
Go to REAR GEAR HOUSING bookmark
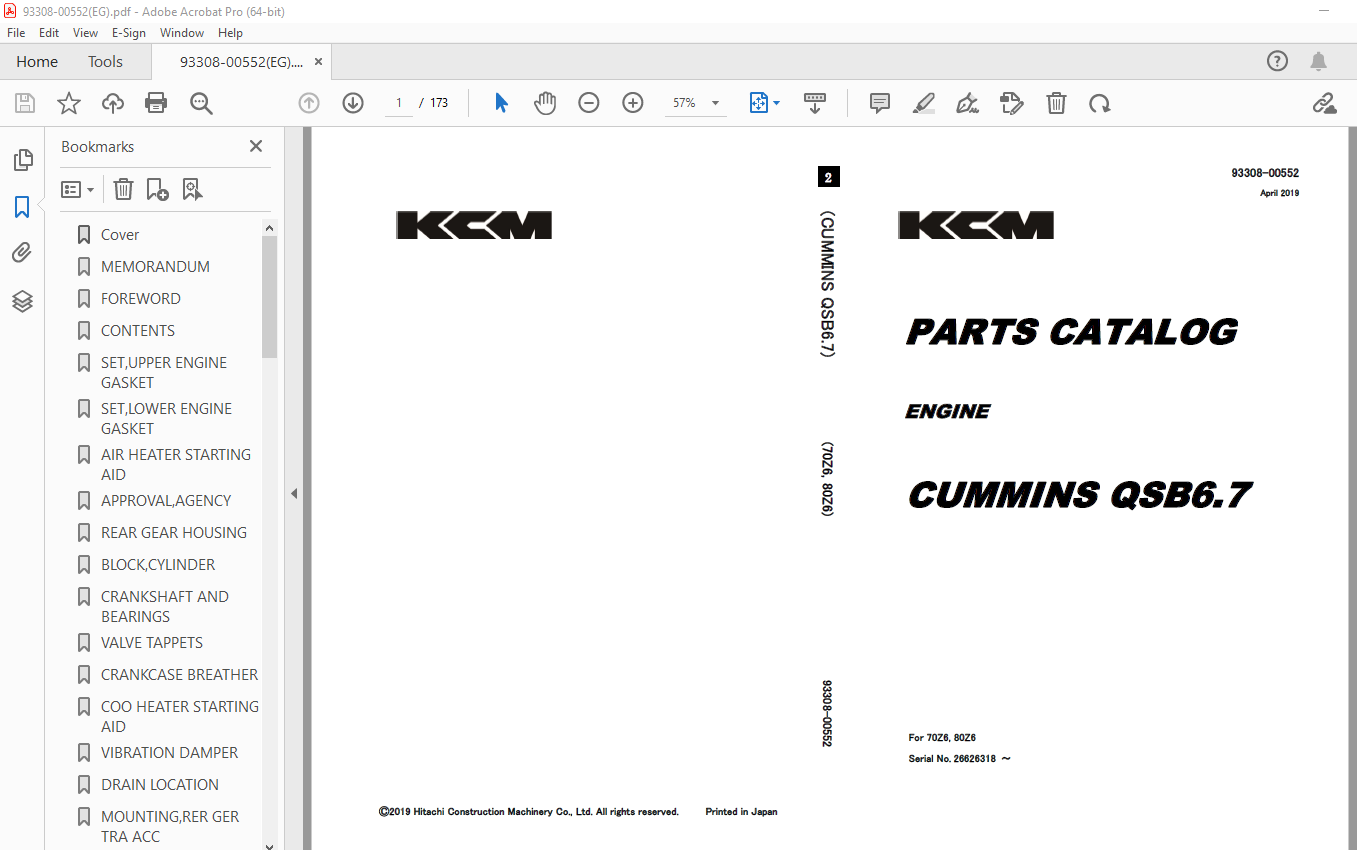click(174, 532)
